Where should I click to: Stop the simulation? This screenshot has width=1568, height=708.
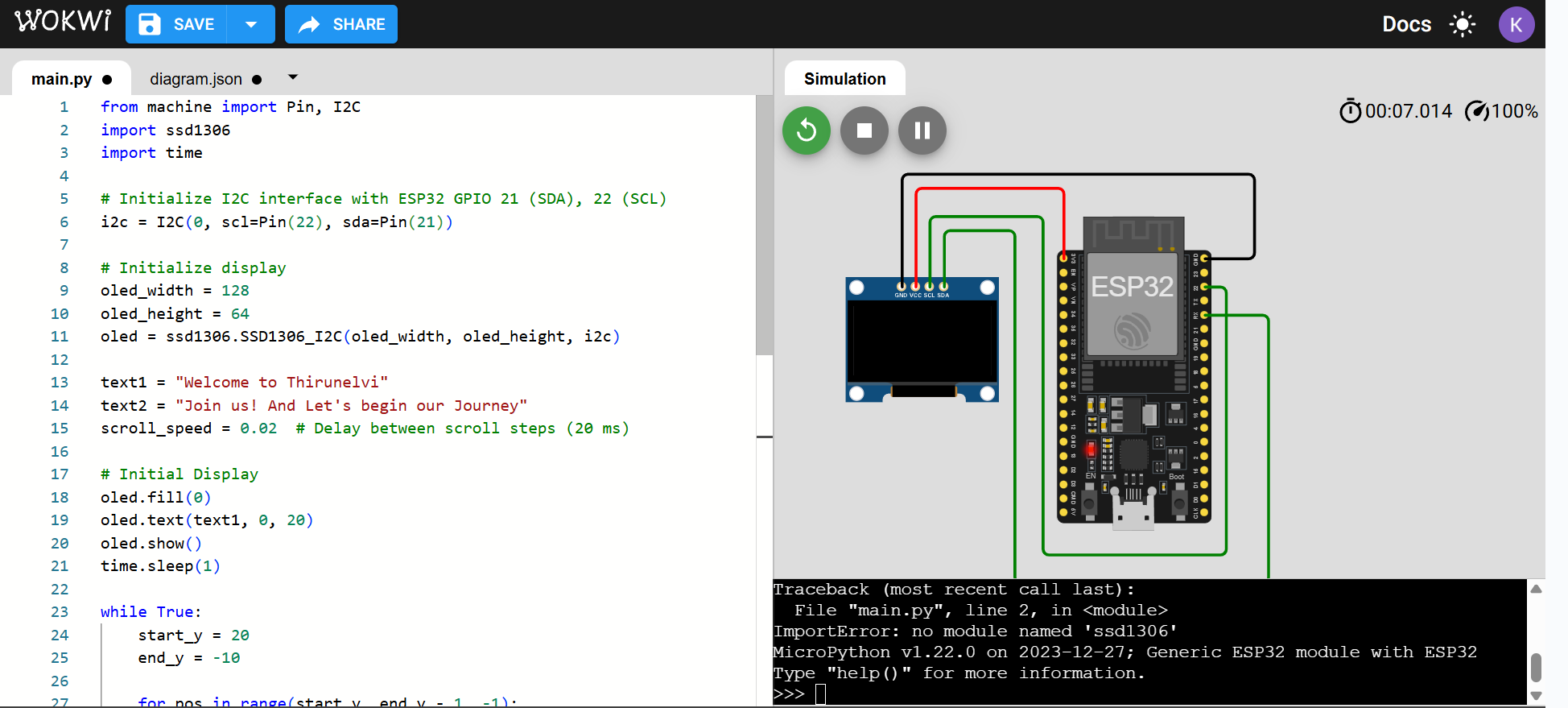click(864, 130)
